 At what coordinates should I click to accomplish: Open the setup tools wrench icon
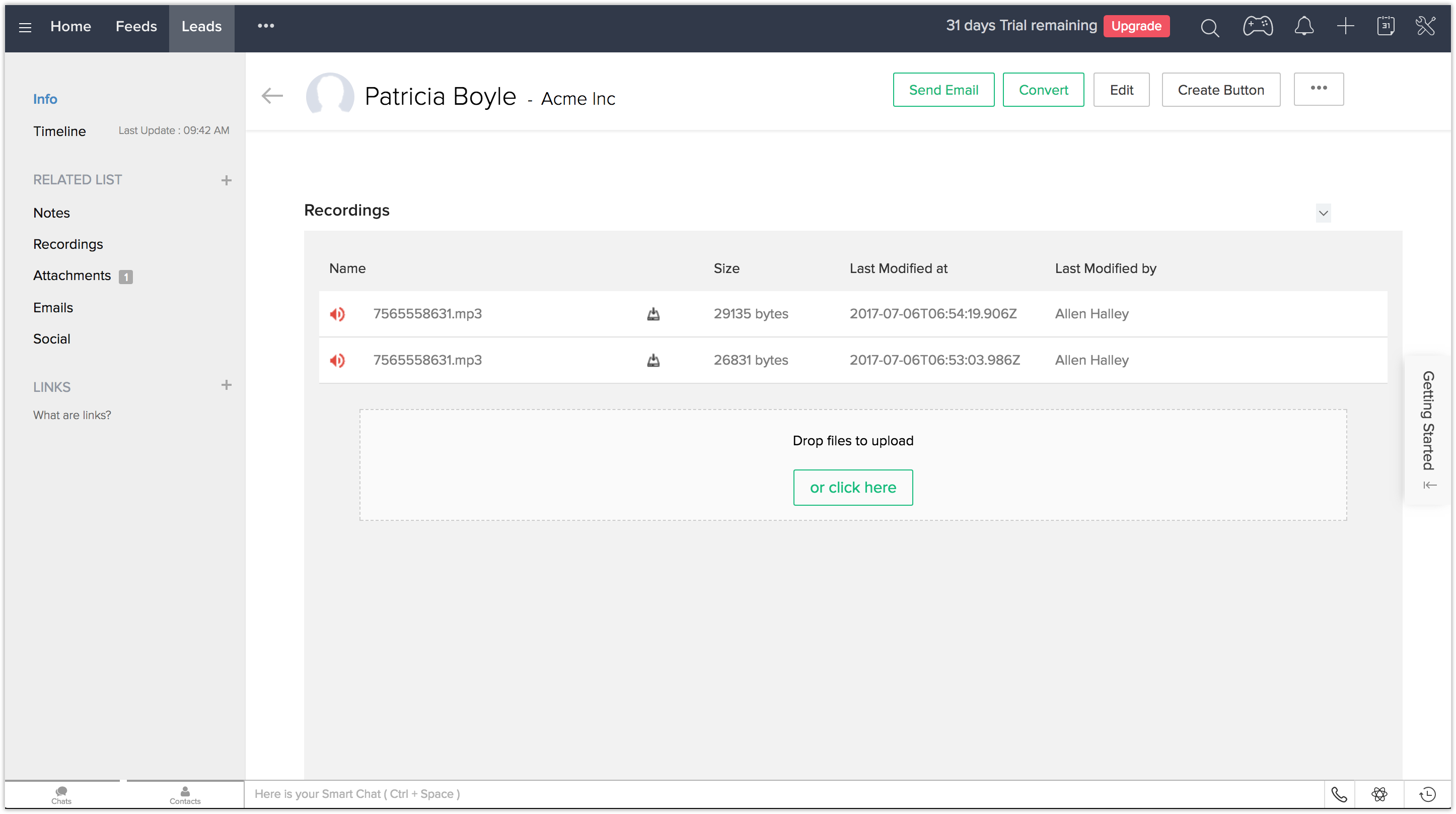pos(1425,26)
